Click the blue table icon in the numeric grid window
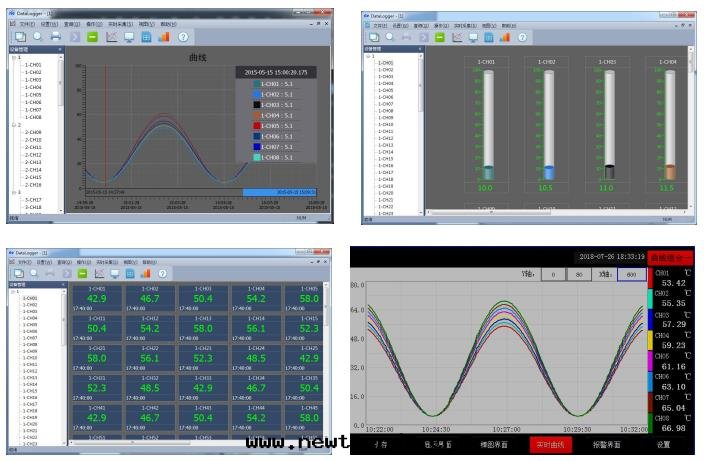The height and width of the screenshot is (461, 704). (x=128, y=272)
